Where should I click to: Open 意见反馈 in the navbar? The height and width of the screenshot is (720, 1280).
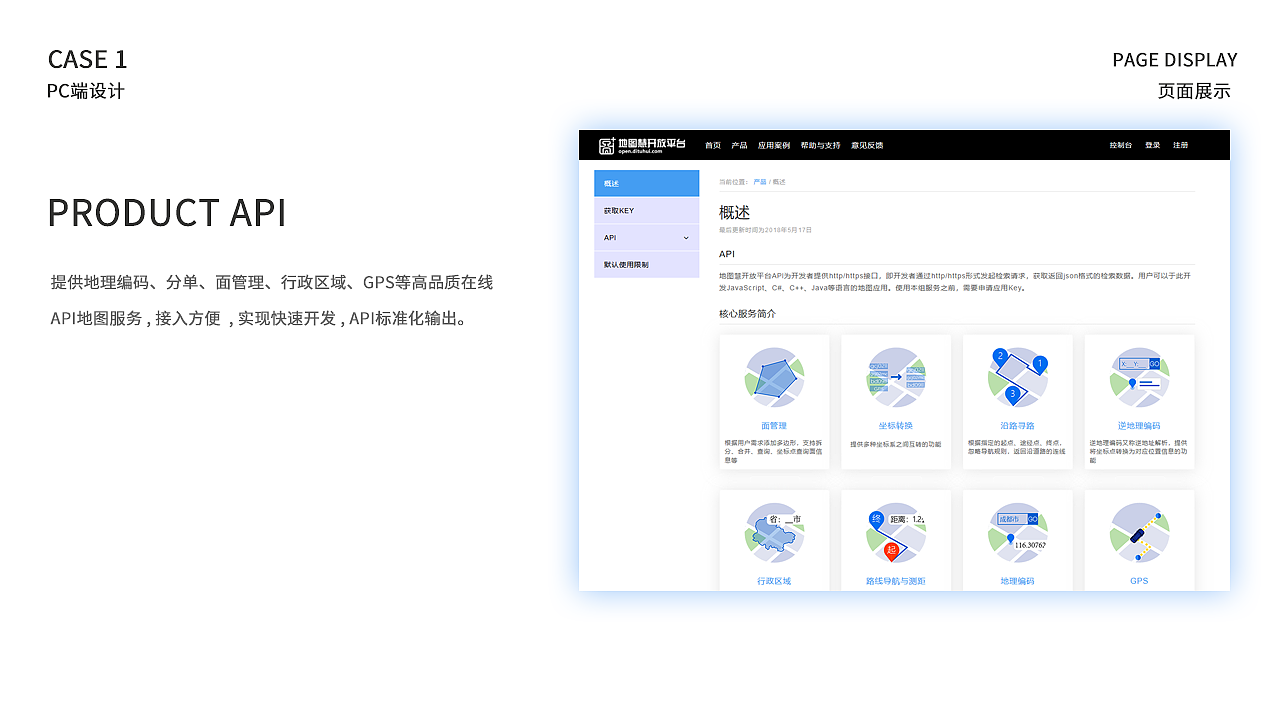pos(867,146)
